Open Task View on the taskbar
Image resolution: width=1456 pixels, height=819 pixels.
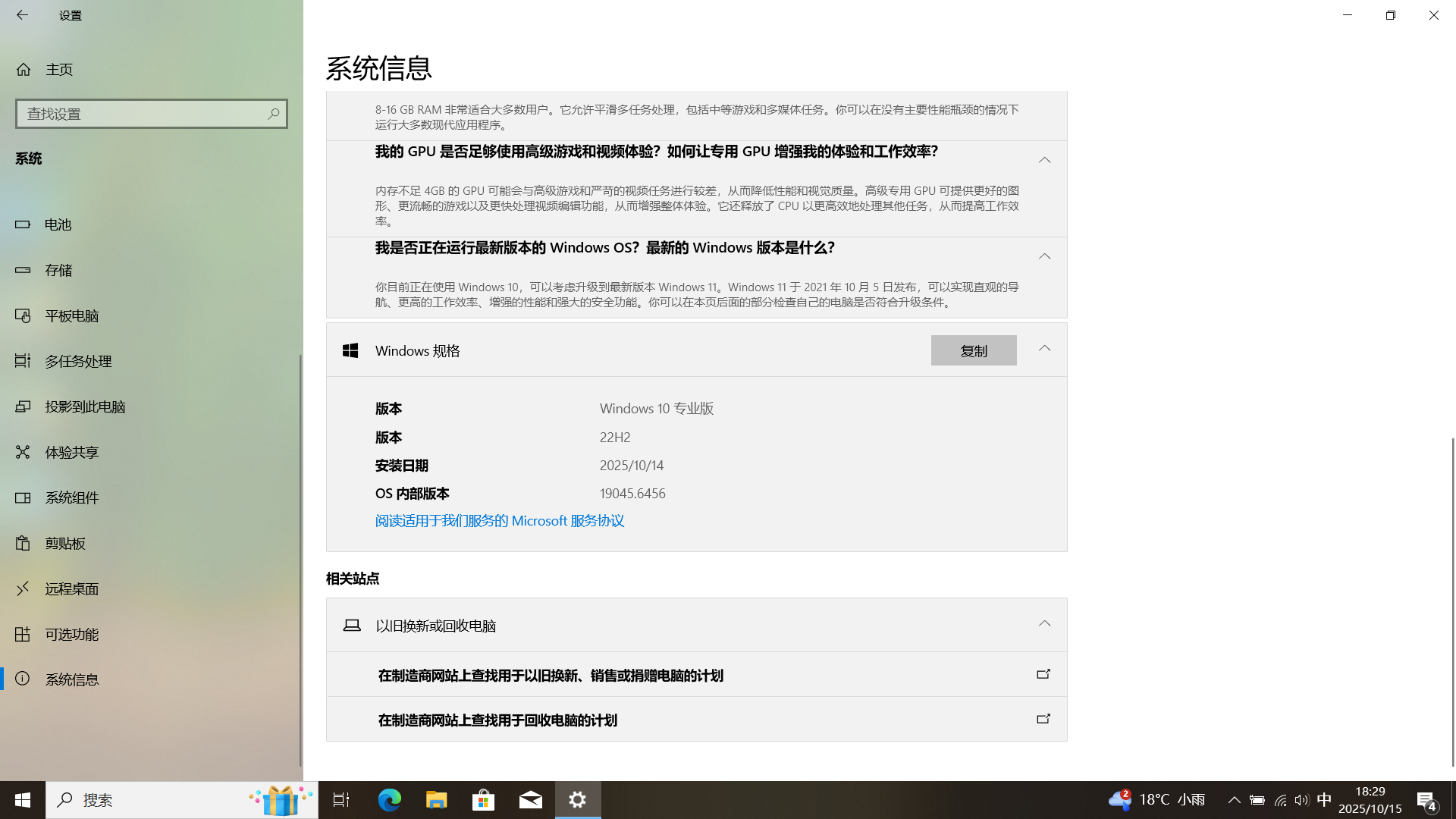[x=341, y=799]
